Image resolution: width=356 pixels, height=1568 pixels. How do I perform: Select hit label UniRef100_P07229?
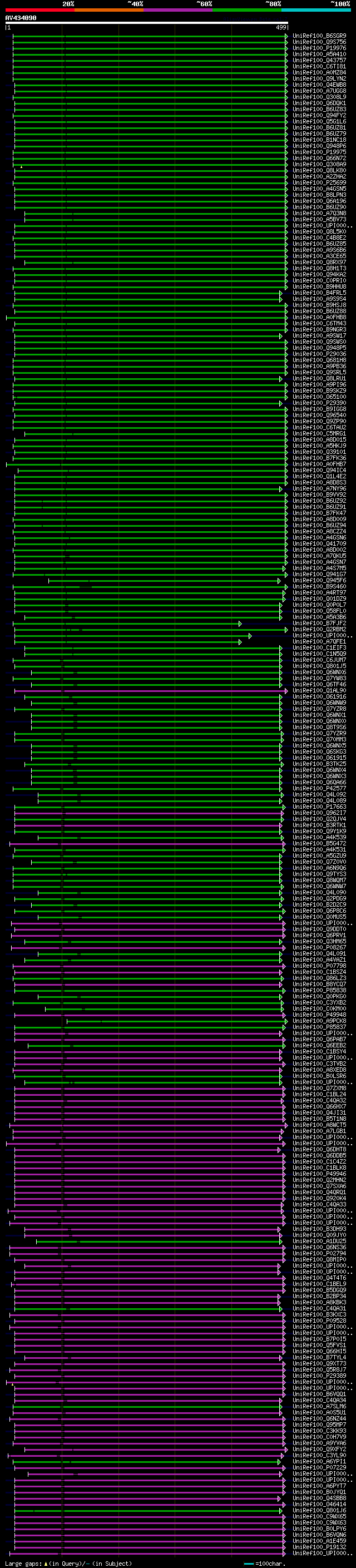click(319, 1467)
